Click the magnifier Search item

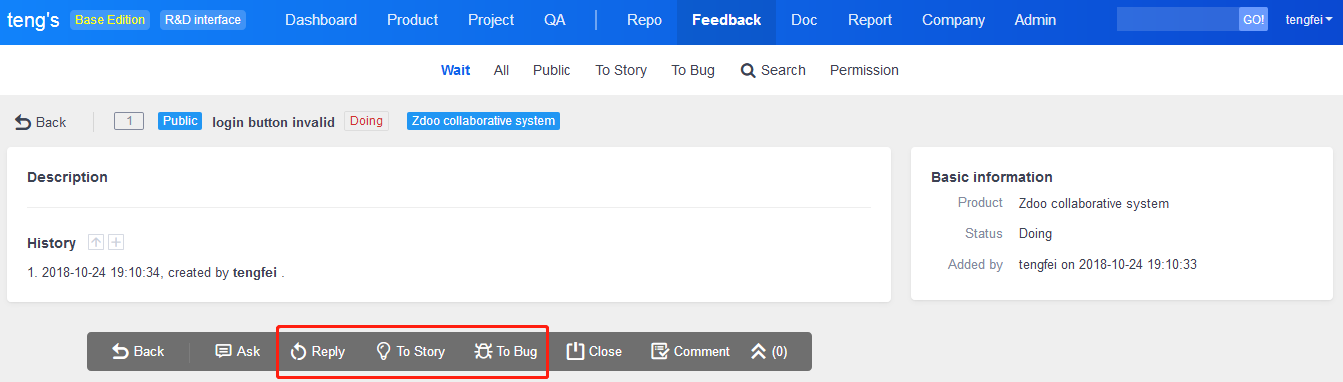773,70
